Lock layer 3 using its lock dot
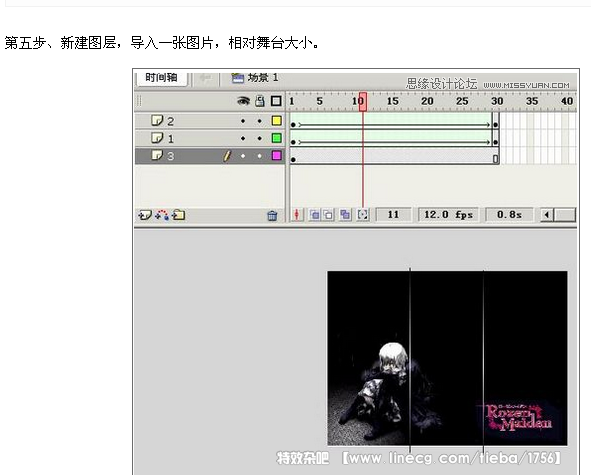Image resolution: width=591 pixels, height=475 pixels. click(260, 156)
